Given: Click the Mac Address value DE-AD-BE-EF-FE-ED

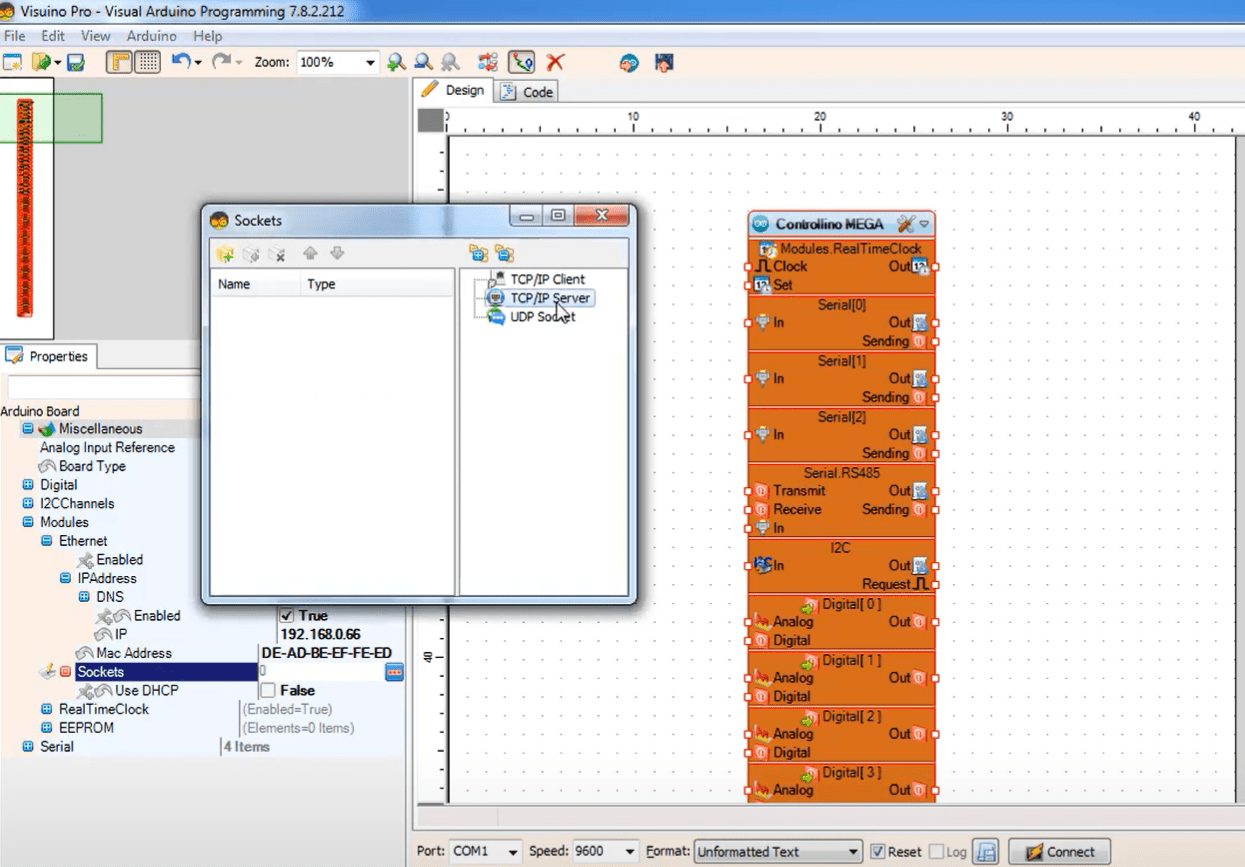Looking at the screenshot, I should pos(327,653).
